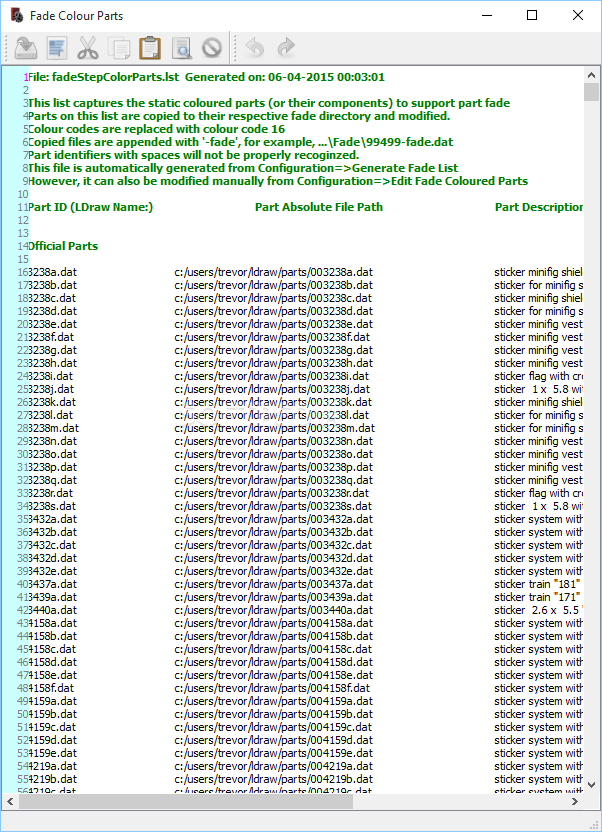602x832 pixels.
Task: Click the horizontal scrollbar left arrow
Action: tap(10, 801)
